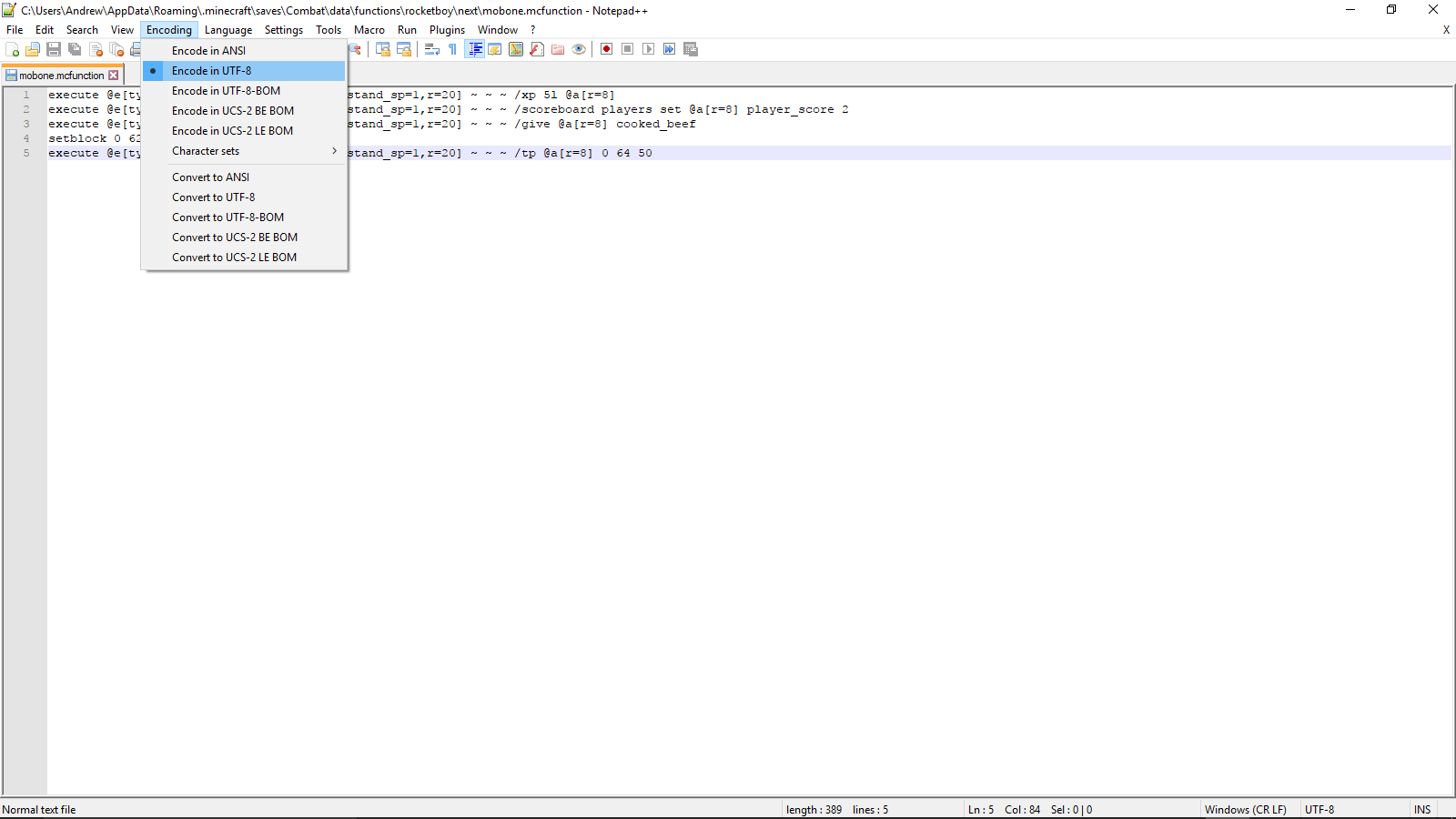Screen dimensions: 1456x819
Task: Click line number 4 in the margin
Action: (x=26, y=138)
